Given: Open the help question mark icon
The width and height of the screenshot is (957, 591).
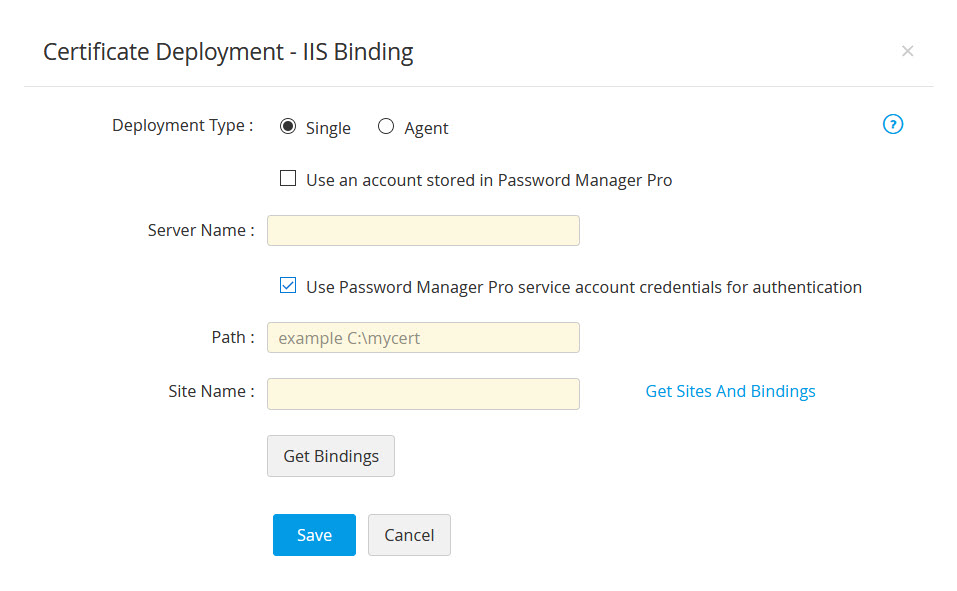Looking at the screenshot, I should (893, 125).
